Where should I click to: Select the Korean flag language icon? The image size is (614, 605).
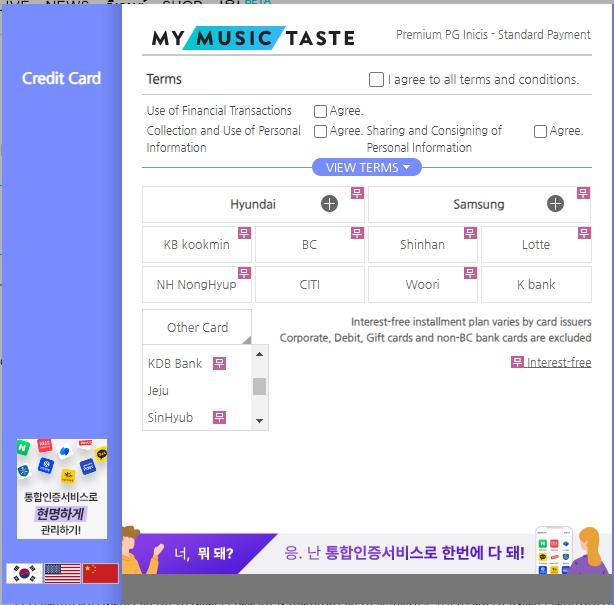24,574
